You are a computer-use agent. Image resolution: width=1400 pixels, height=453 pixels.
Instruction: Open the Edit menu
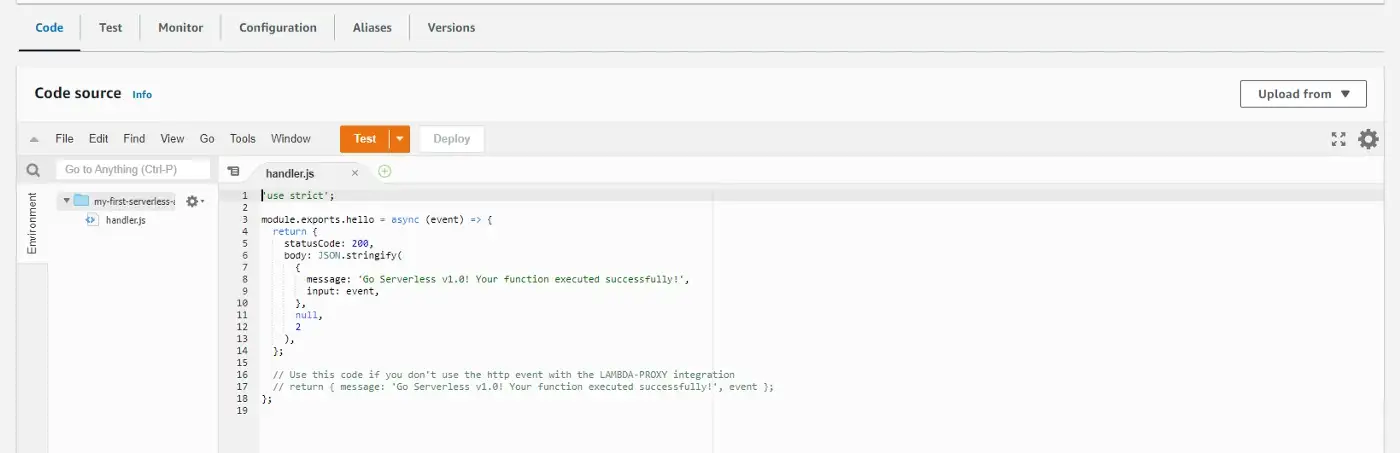98,139
